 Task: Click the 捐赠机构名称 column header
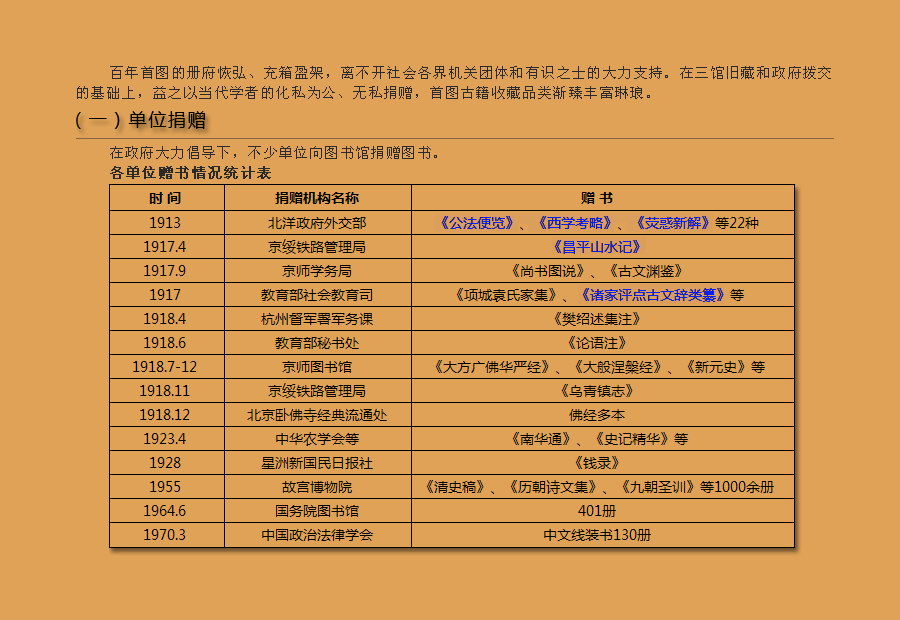click(317, 198)
